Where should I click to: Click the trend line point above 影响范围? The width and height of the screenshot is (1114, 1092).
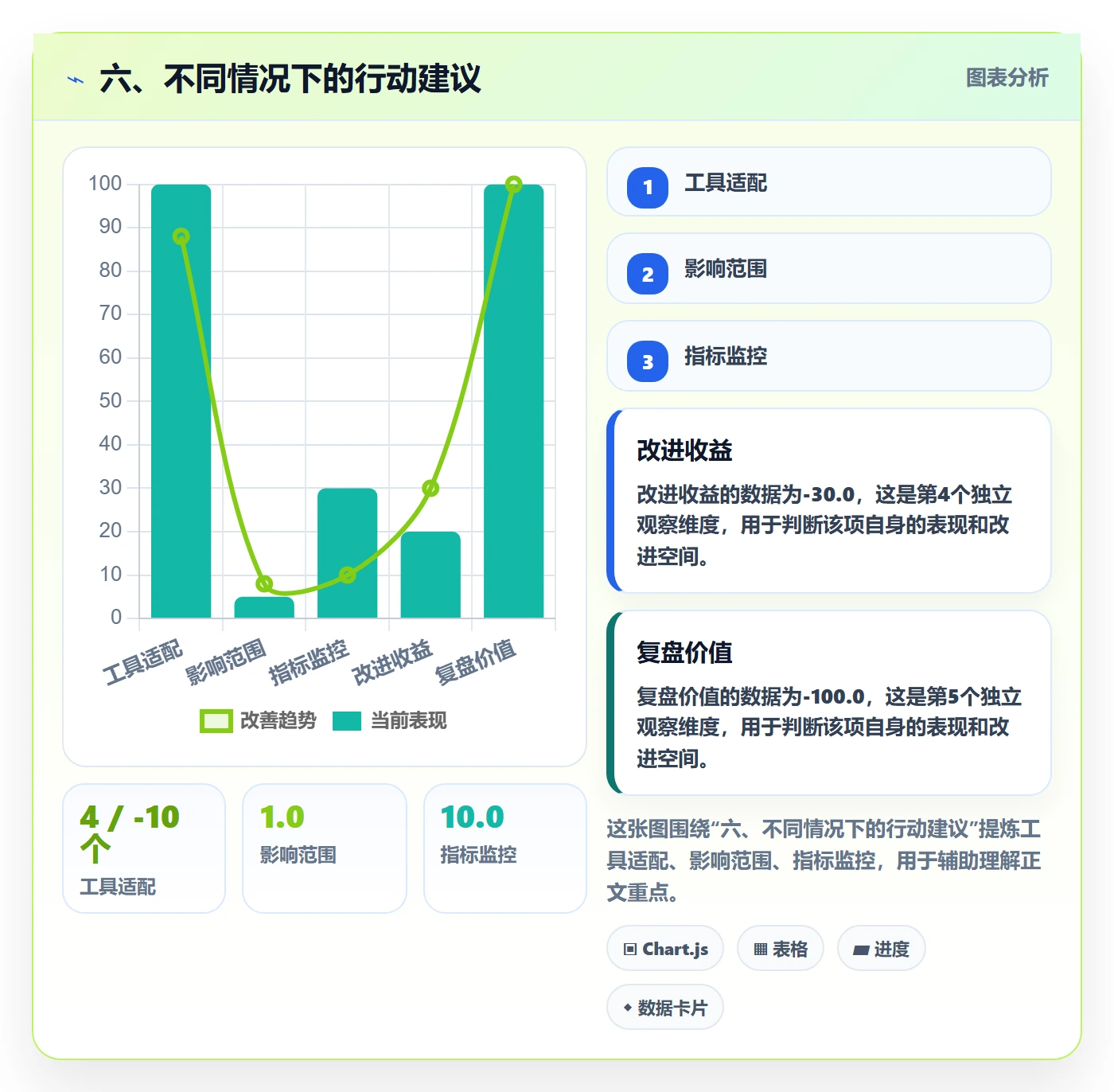(264, 583)
